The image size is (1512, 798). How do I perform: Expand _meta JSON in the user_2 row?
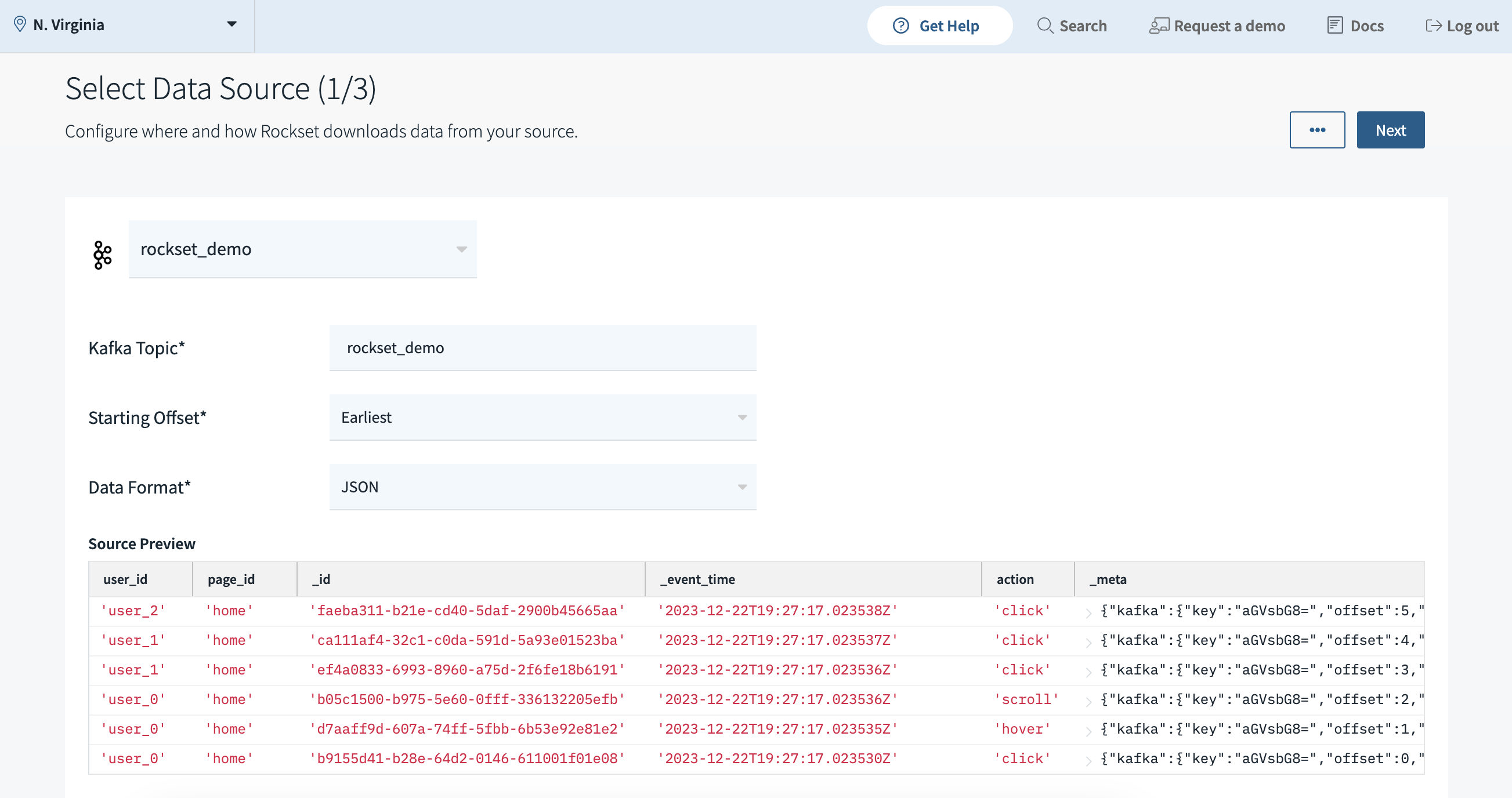coord(1088,612)
